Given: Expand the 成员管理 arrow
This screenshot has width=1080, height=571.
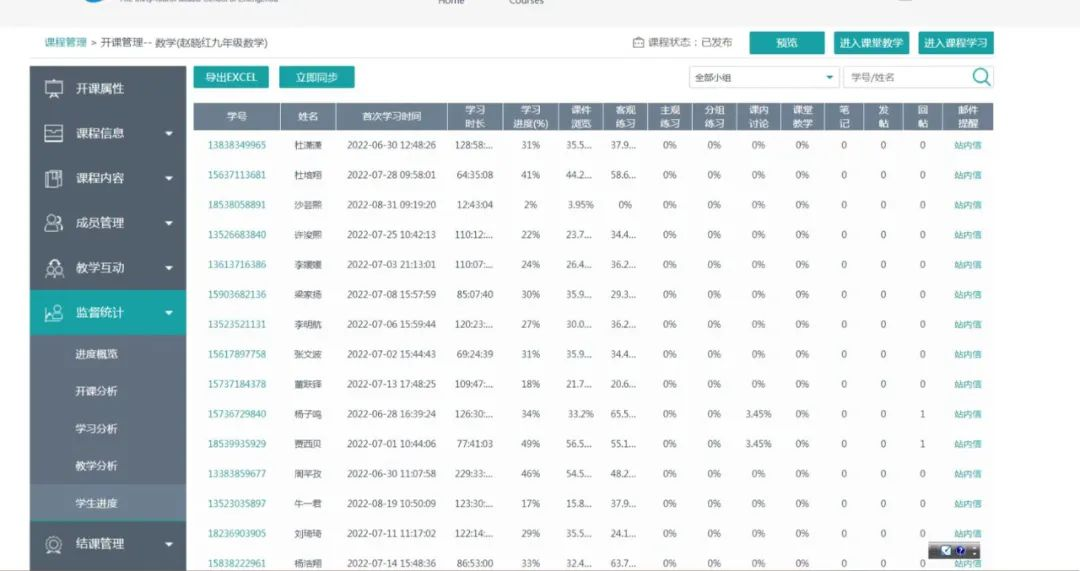Looking at the screenshot, I should point(168,224).
